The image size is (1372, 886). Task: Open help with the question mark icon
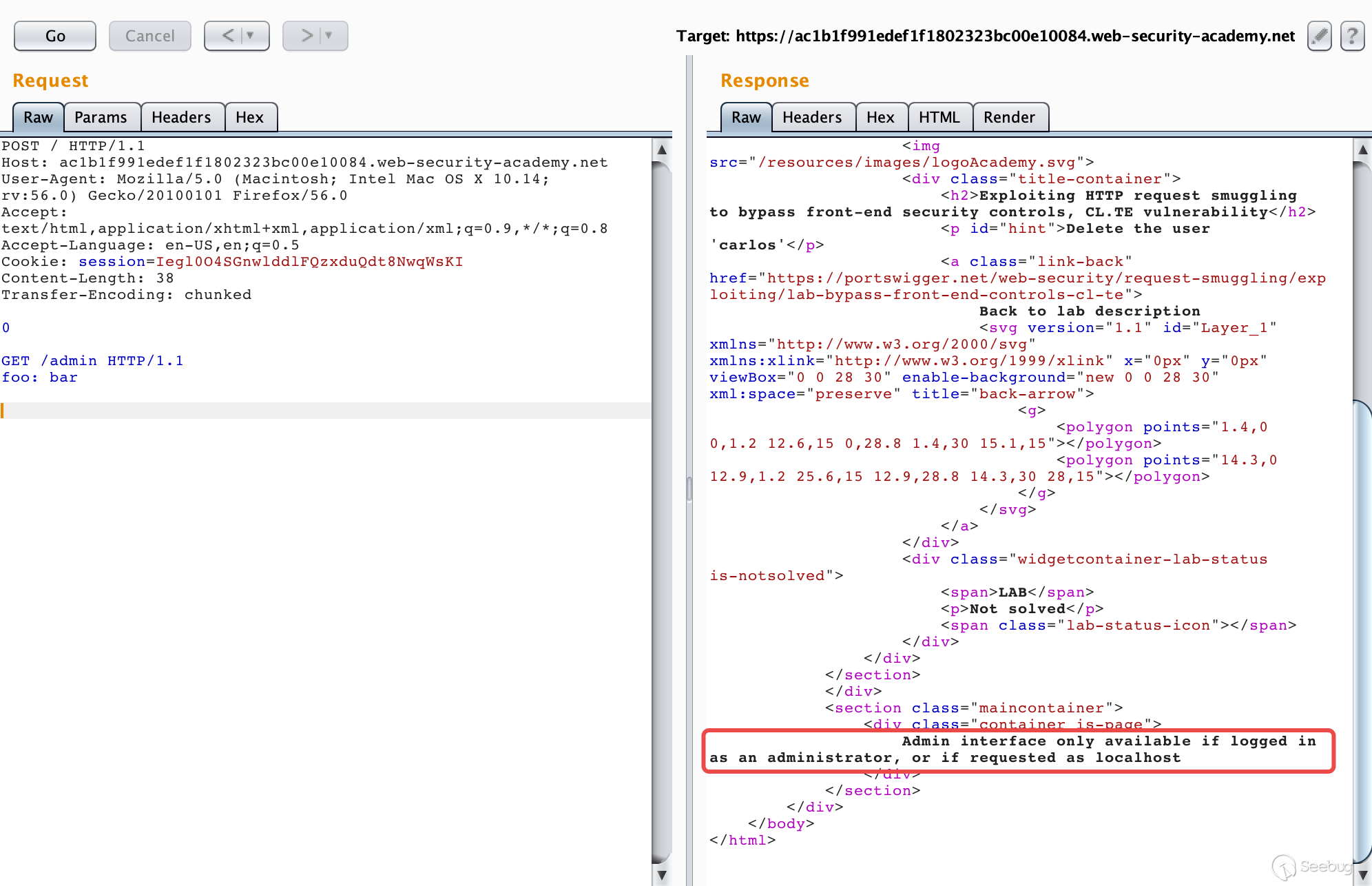(1352, 36)
